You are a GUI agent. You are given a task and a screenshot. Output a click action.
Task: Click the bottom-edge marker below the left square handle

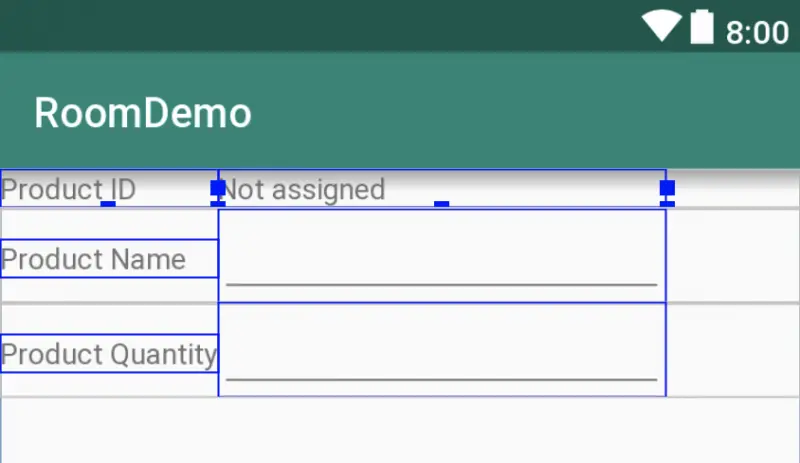[x=218, y=204]
